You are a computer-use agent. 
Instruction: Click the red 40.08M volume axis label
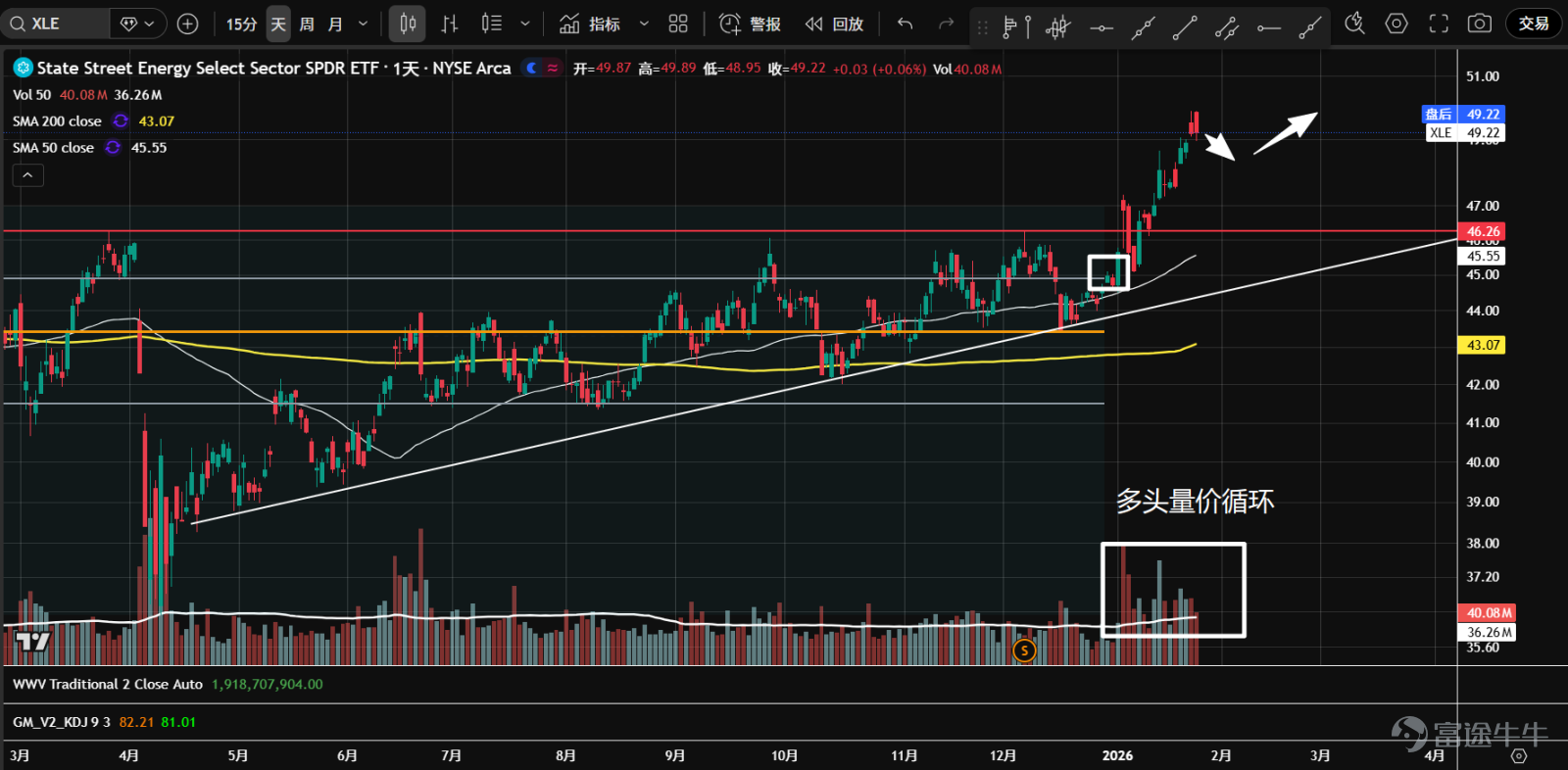coord(1488,613)
